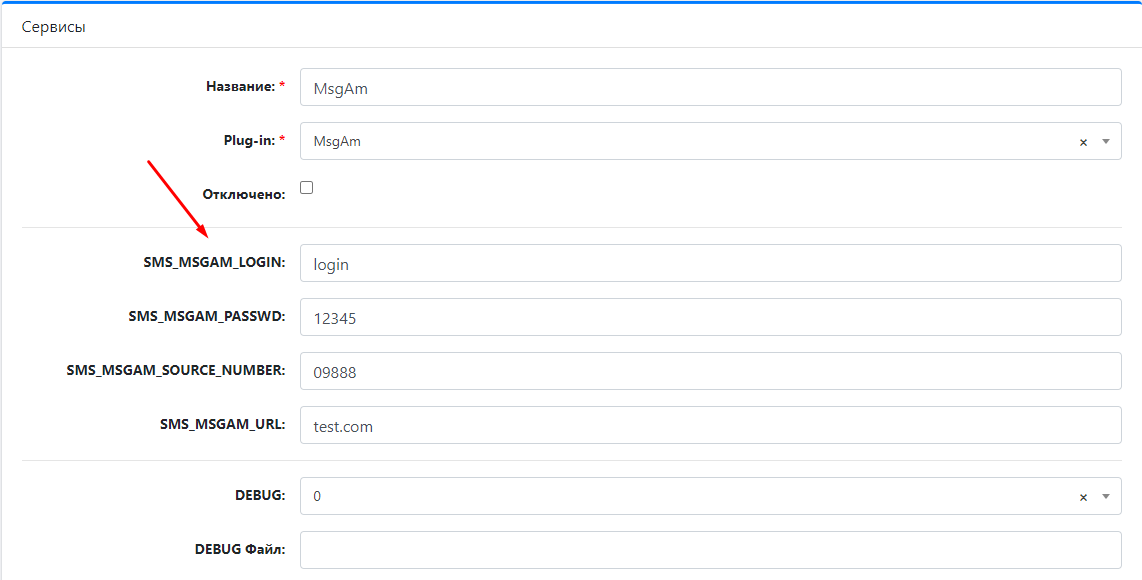Expand the DEBUG dropdown arrow
The height and width of the screenshot is (580, 1142).
click(1106, 496)
